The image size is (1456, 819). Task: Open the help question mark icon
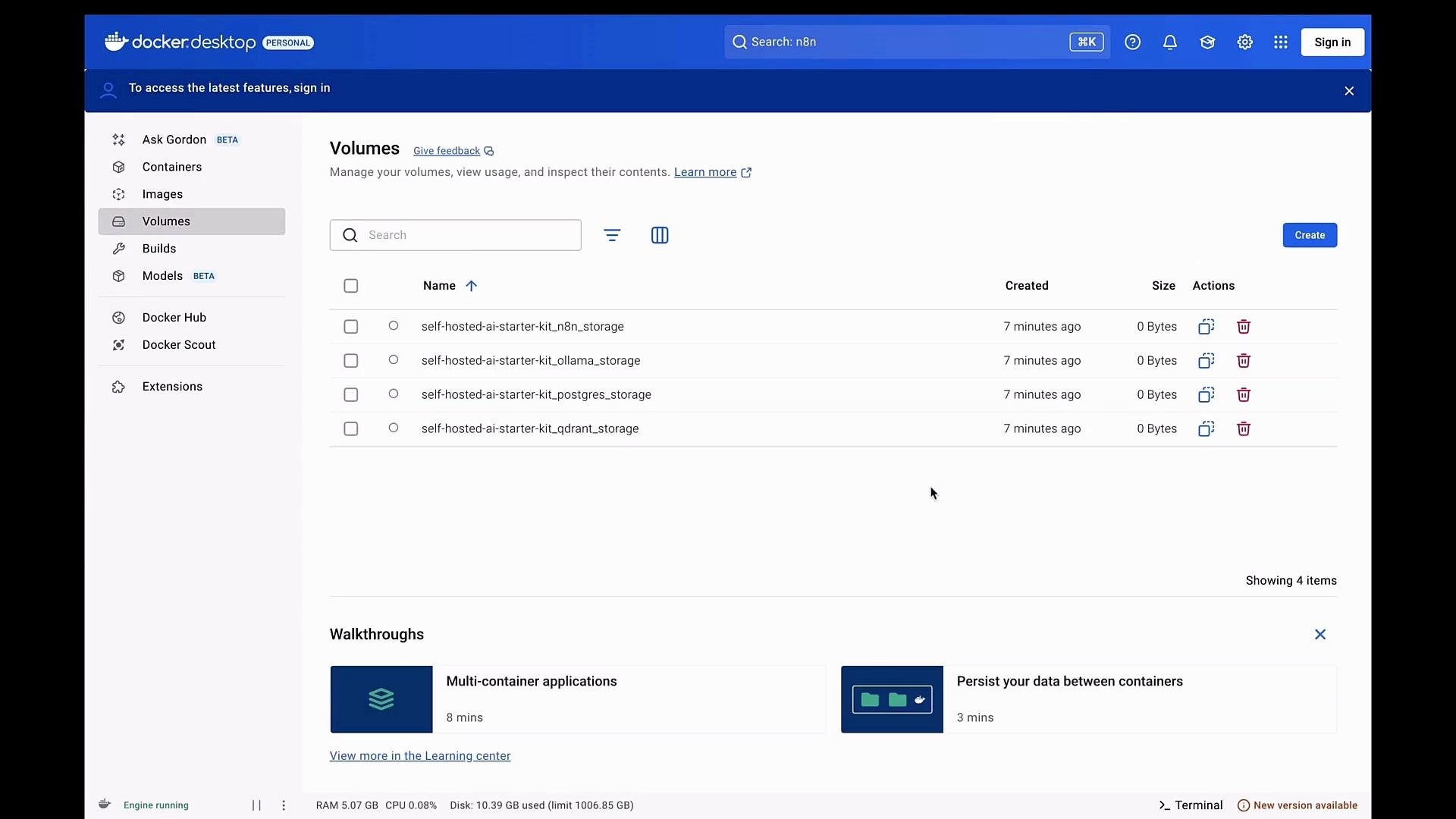[x=1132, y=42]
